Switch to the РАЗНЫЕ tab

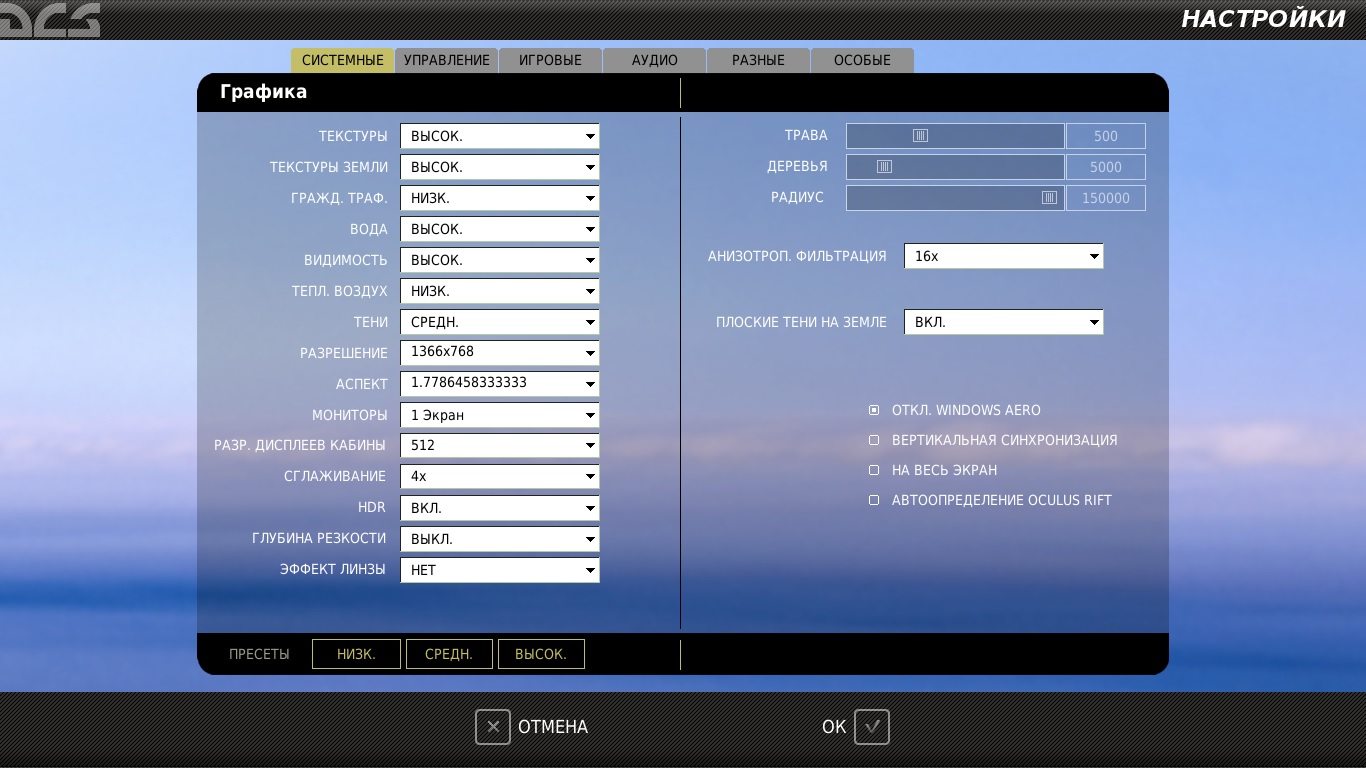pos(758,60)
